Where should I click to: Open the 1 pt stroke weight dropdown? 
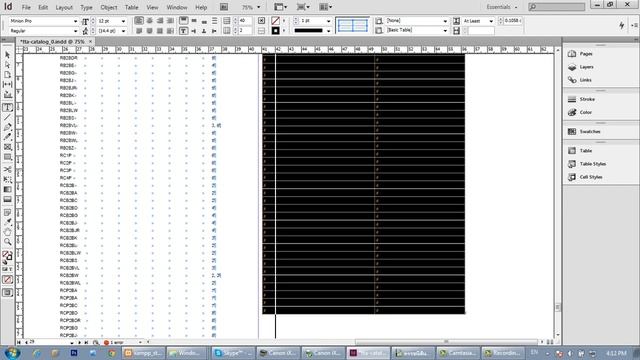coord(329,21)
